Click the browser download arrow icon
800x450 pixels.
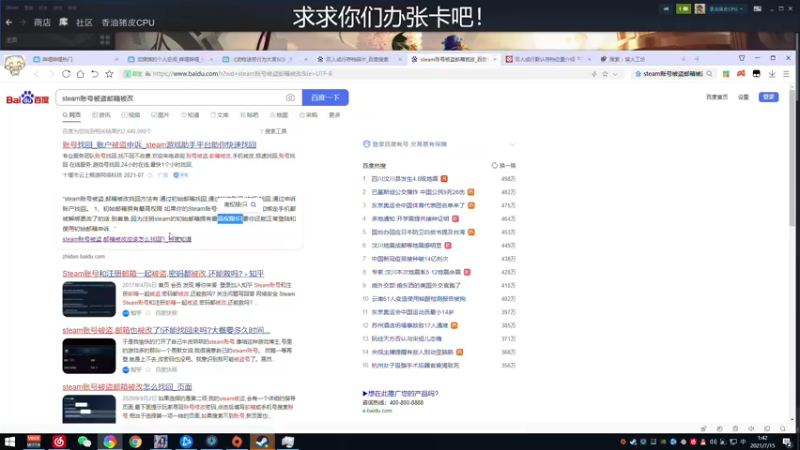772,74
